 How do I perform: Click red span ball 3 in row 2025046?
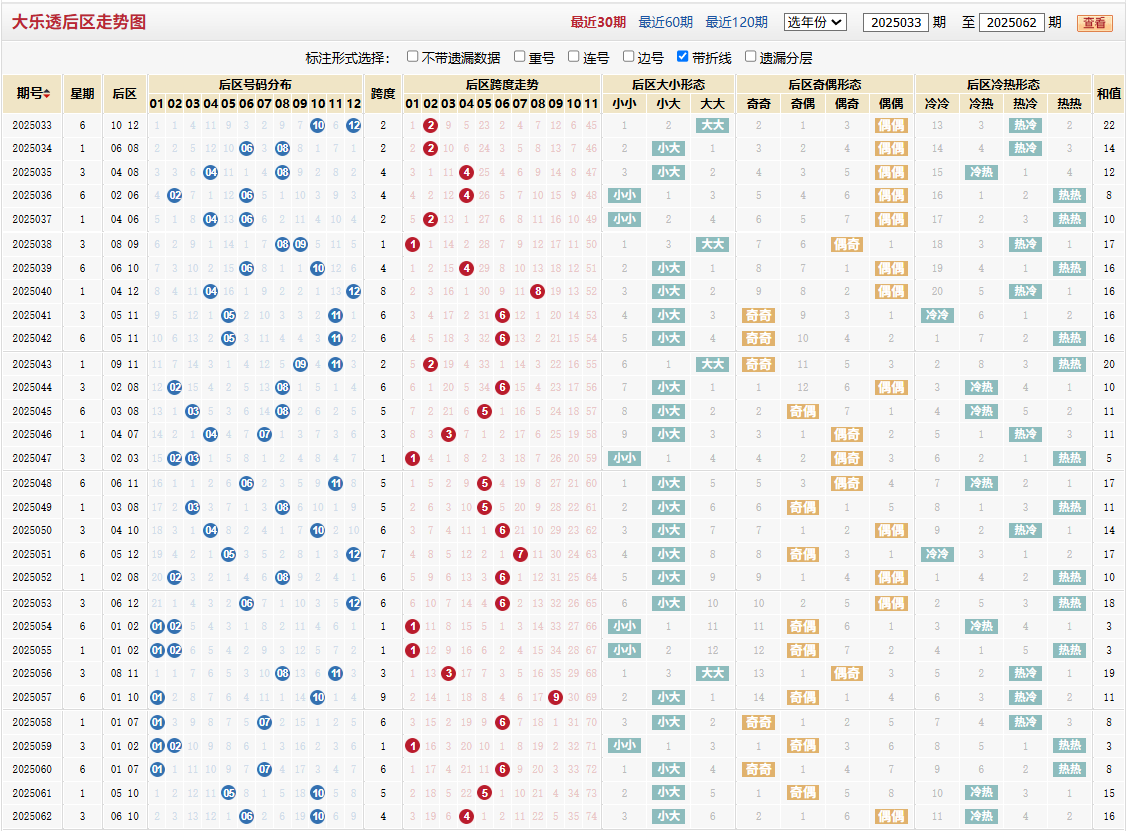pyautogui.click(x=448, y=435)
